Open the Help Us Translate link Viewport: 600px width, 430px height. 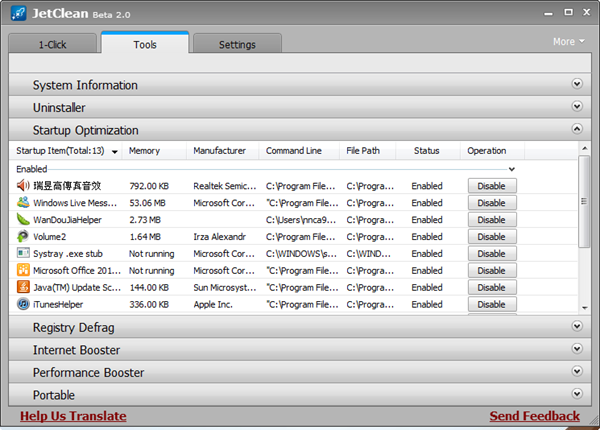[x=73, y=416]
